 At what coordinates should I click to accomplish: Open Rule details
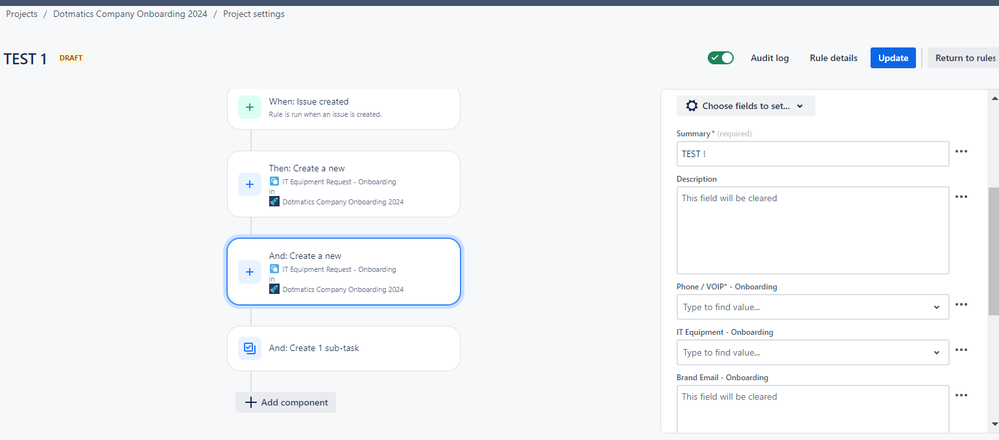833,58
